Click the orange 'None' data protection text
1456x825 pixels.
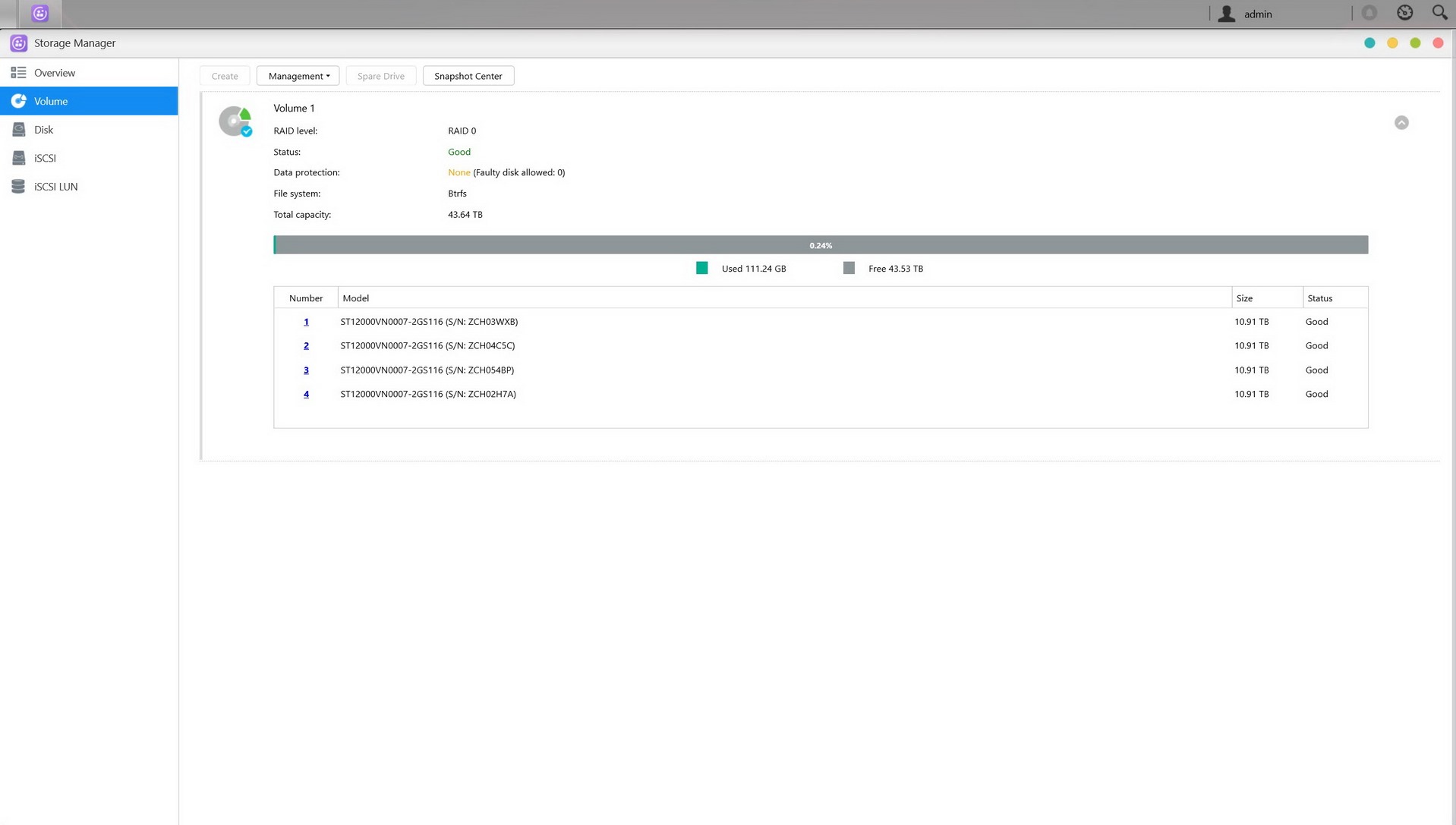[x=459, y=172]
